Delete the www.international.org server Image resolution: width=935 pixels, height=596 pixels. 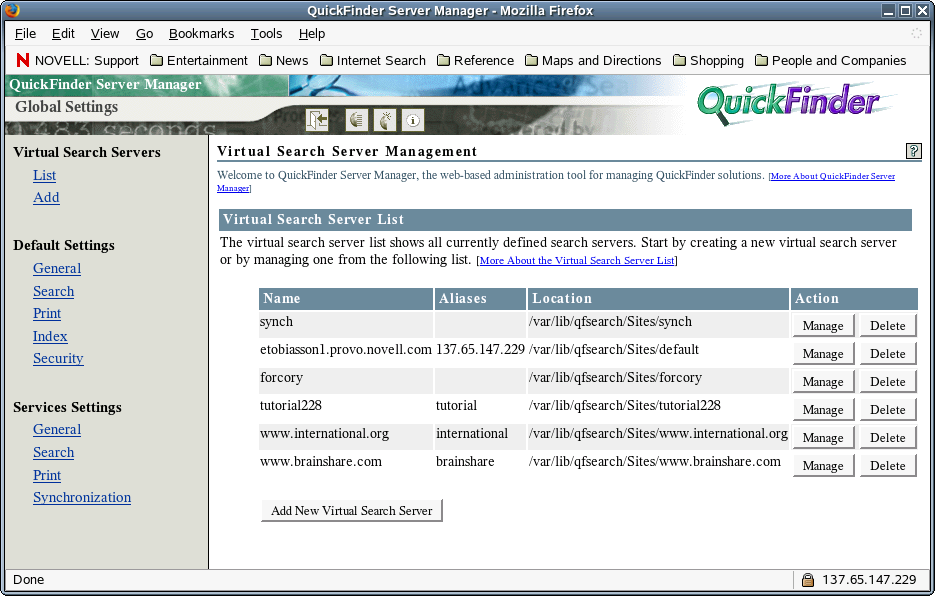click(x=887, y=437)
